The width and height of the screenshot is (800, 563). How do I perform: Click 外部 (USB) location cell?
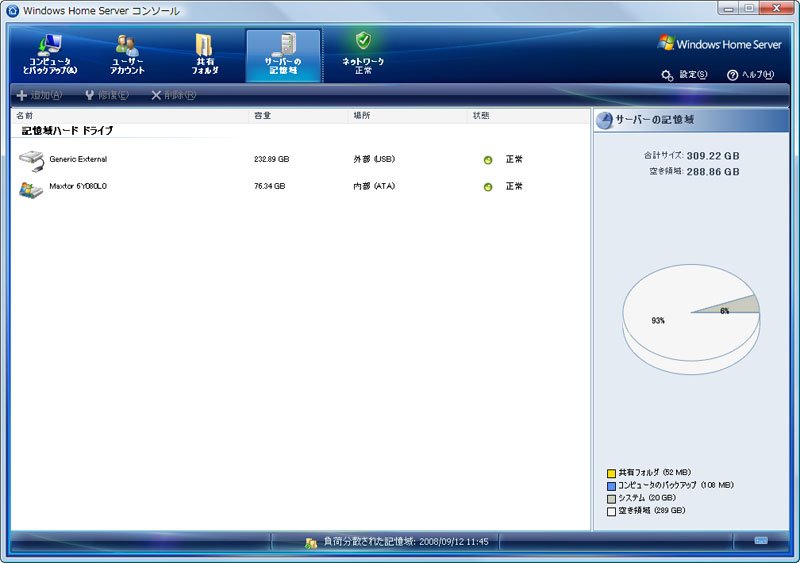point(374,159)
